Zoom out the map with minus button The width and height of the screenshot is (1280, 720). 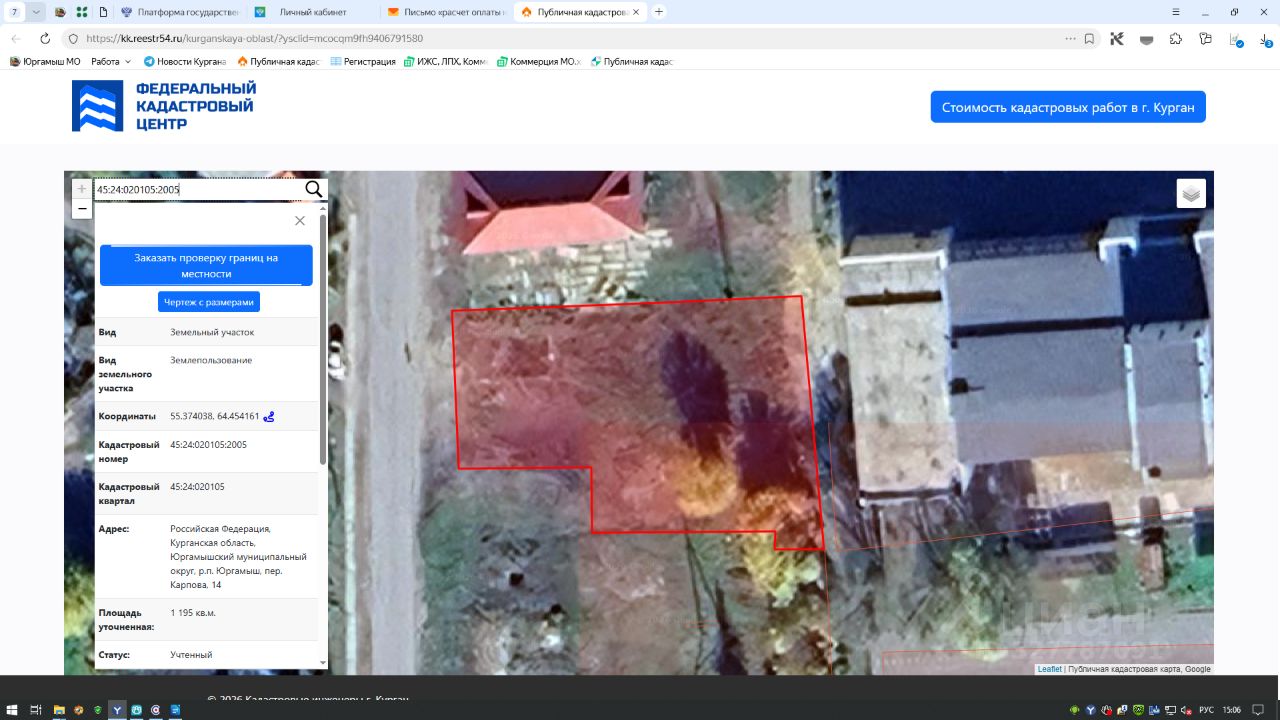(82, 209)
